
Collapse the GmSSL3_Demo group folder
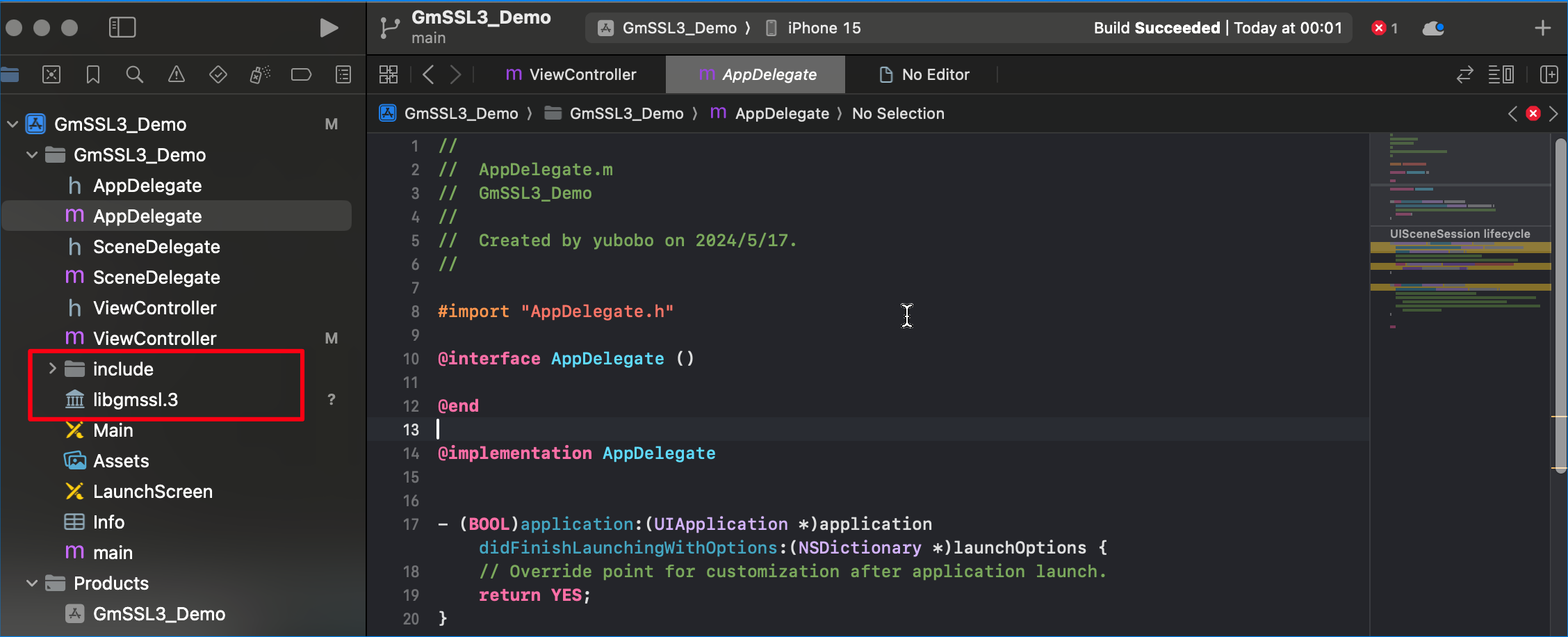32,155
